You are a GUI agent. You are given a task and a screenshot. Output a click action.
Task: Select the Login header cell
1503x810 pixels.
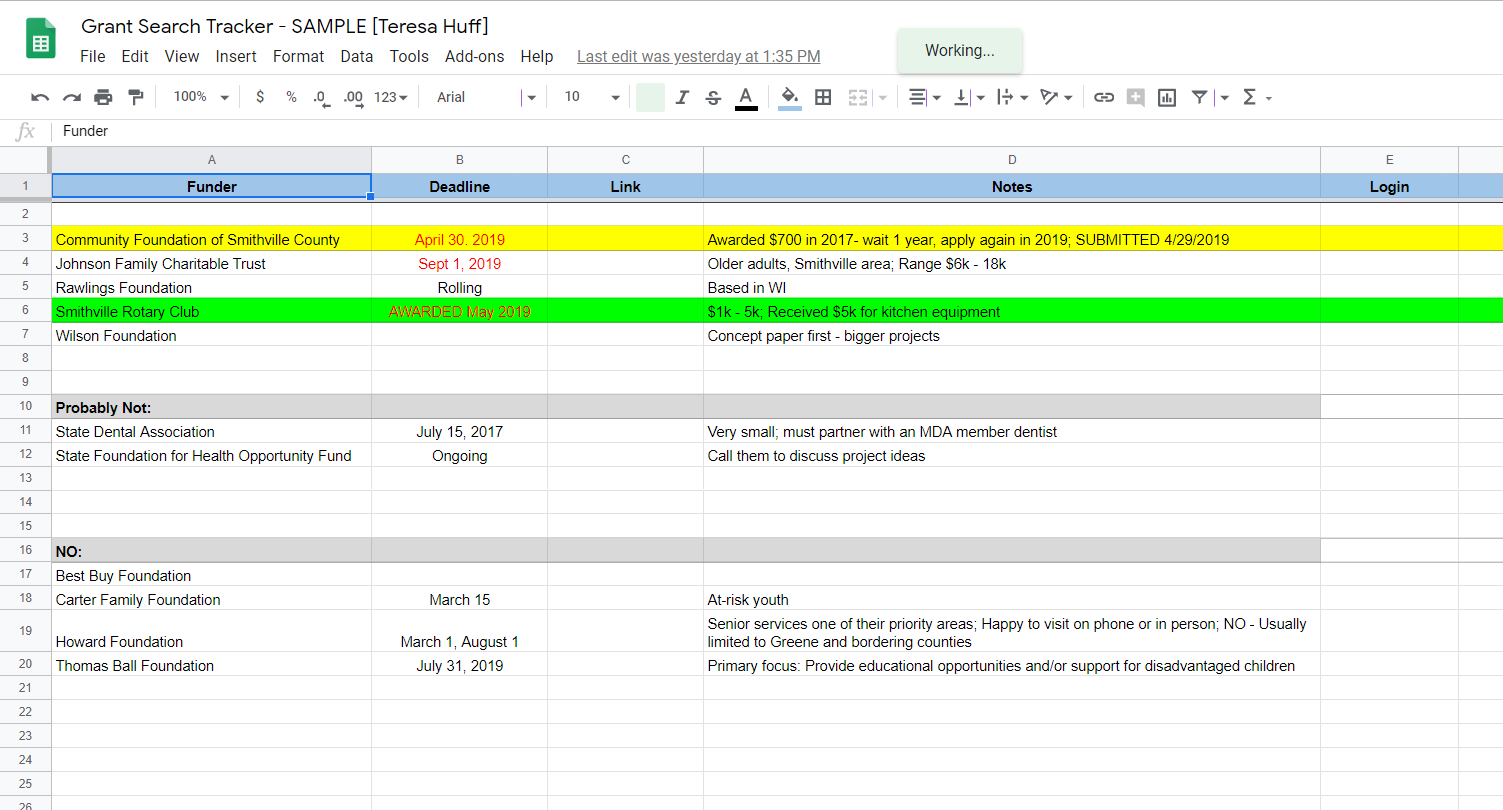(x=1390, y=186)
